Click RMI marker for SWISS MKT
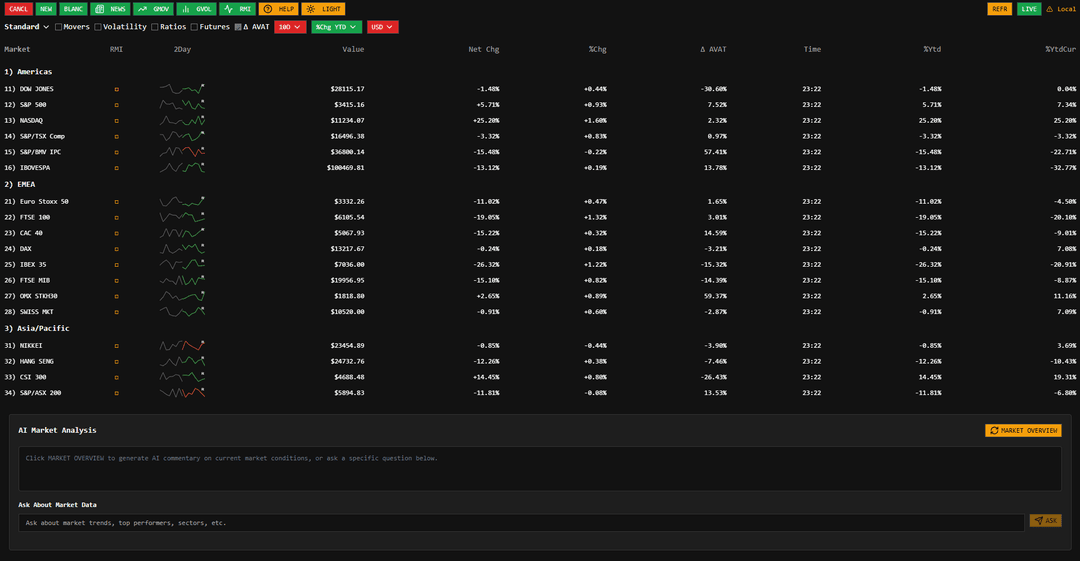 pyautogui.click(x=116, y=312)
